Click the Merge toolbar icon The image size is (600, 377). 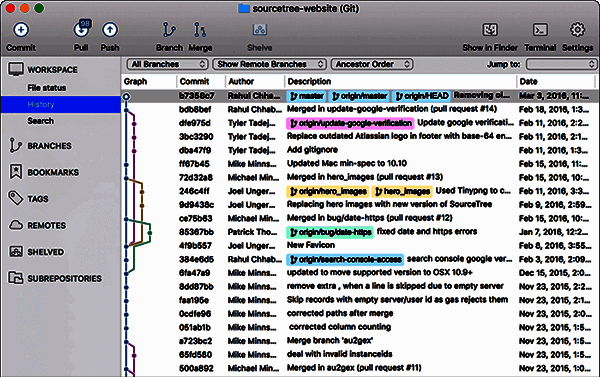(200, 30)
